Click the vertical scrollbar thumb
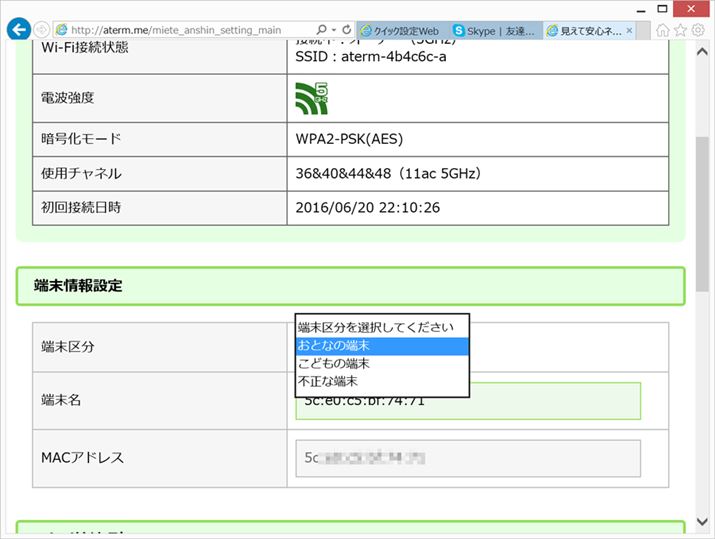This screenshot has width=715, height=539. coord(702,214)
